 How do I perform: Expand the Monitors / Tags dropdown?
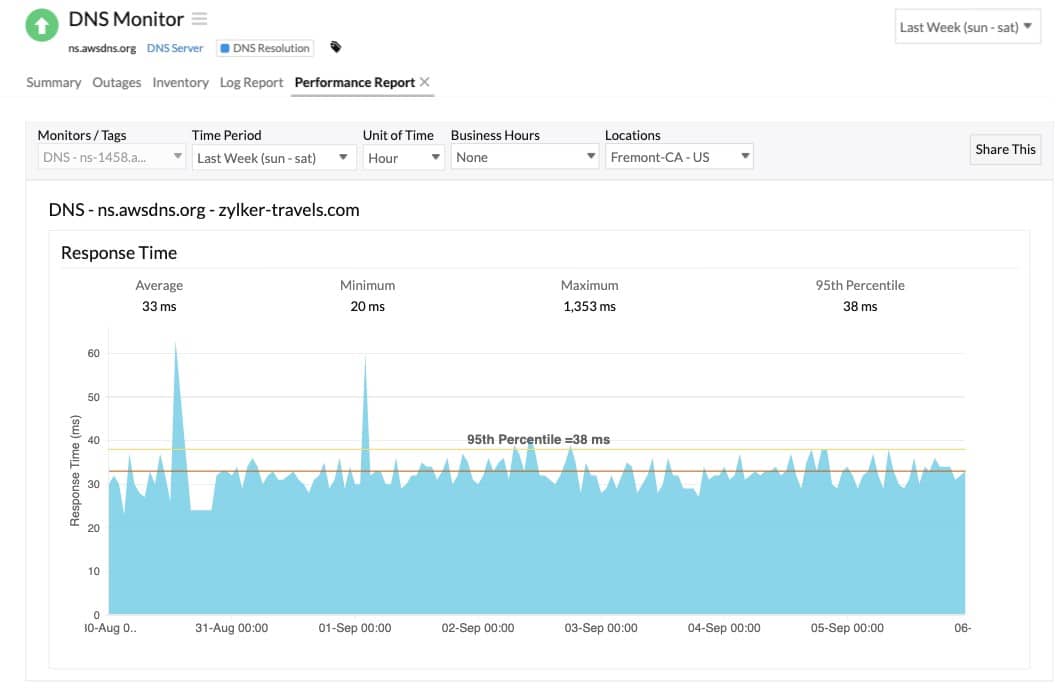[x=112, y=157]
